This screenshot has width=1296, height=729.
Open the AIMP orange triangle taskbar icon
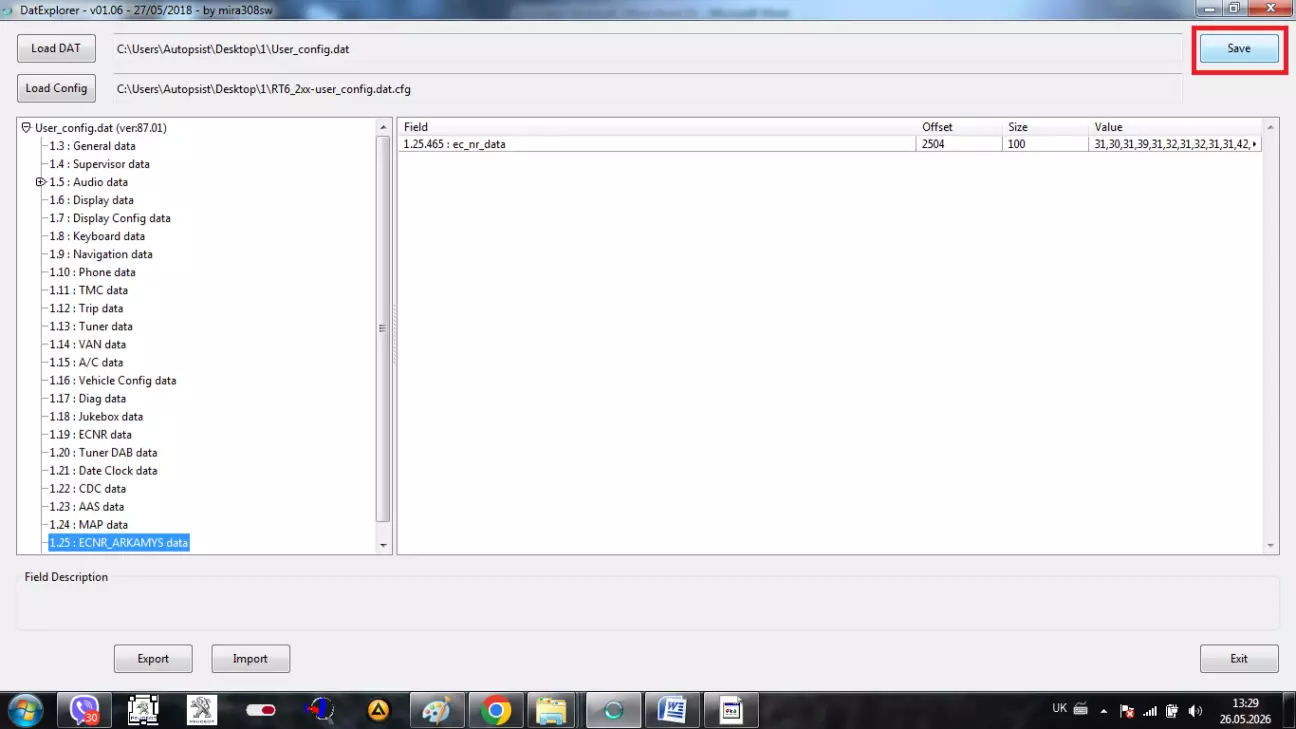(x=378, y=710)
